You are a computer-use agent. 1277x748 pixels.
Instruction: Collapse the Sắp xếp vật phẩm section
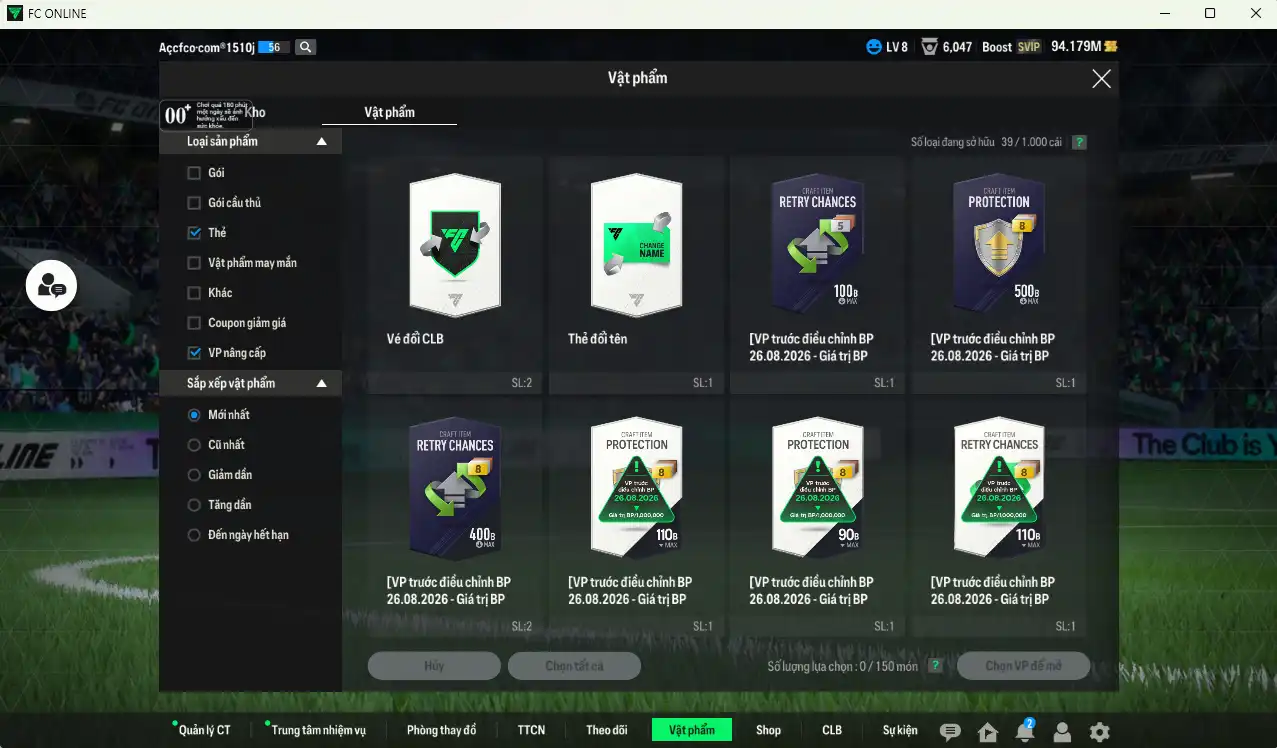322,383
